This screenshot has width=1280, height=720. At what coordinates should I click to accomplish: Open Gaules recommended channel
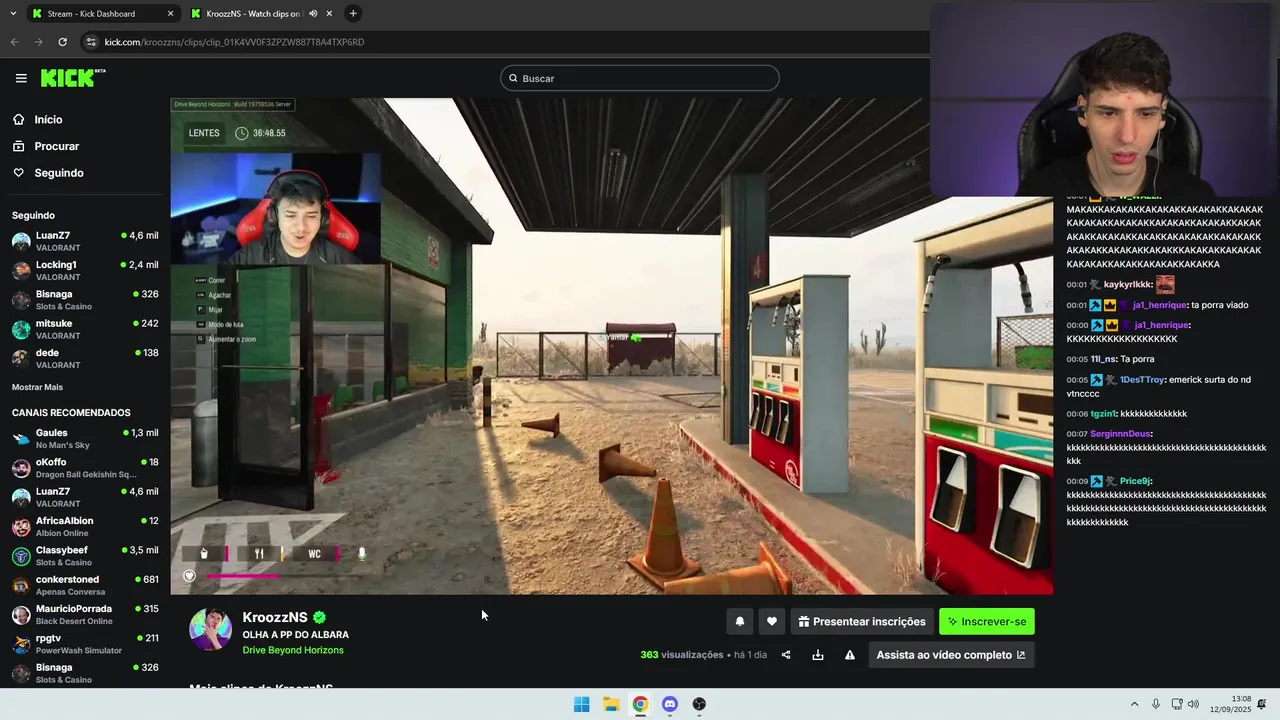tap(85, 438)
